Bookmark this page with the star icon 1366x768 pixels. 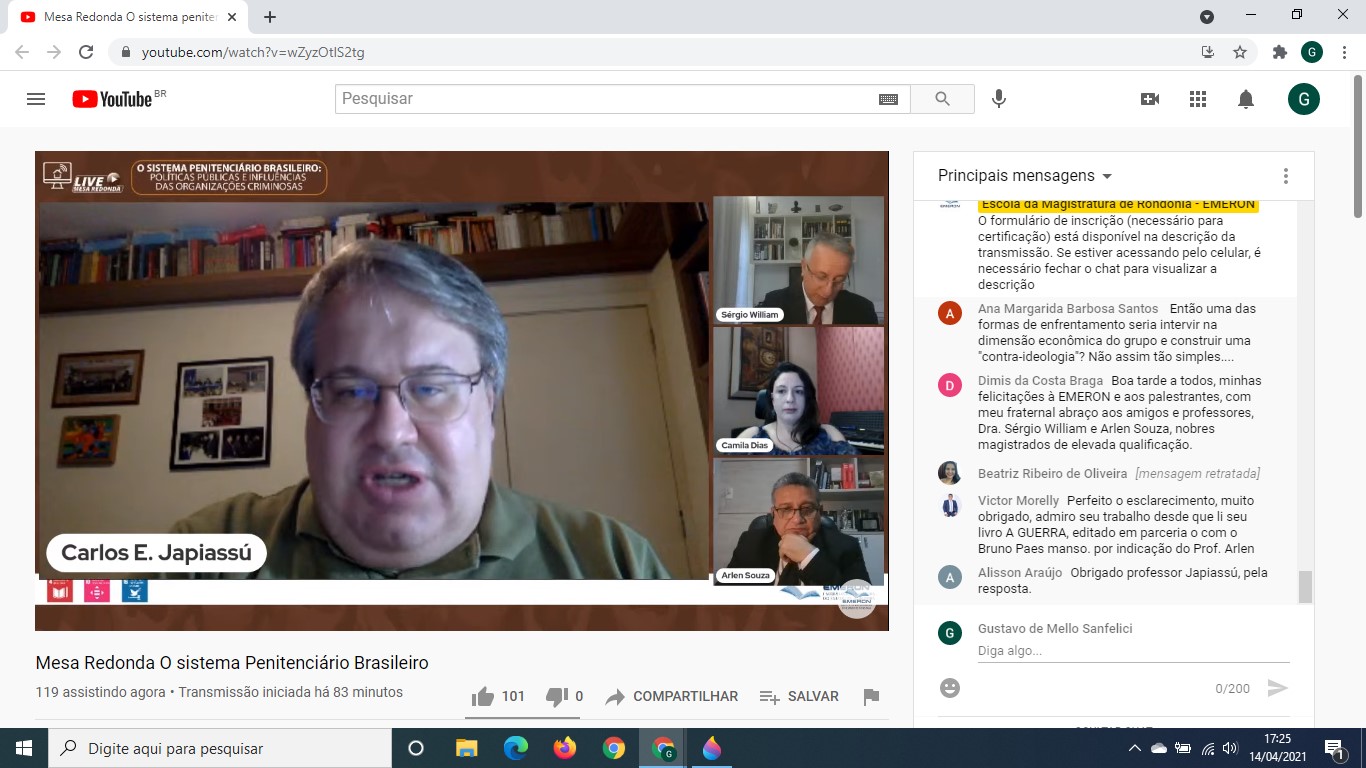(x=1240, y=52)
